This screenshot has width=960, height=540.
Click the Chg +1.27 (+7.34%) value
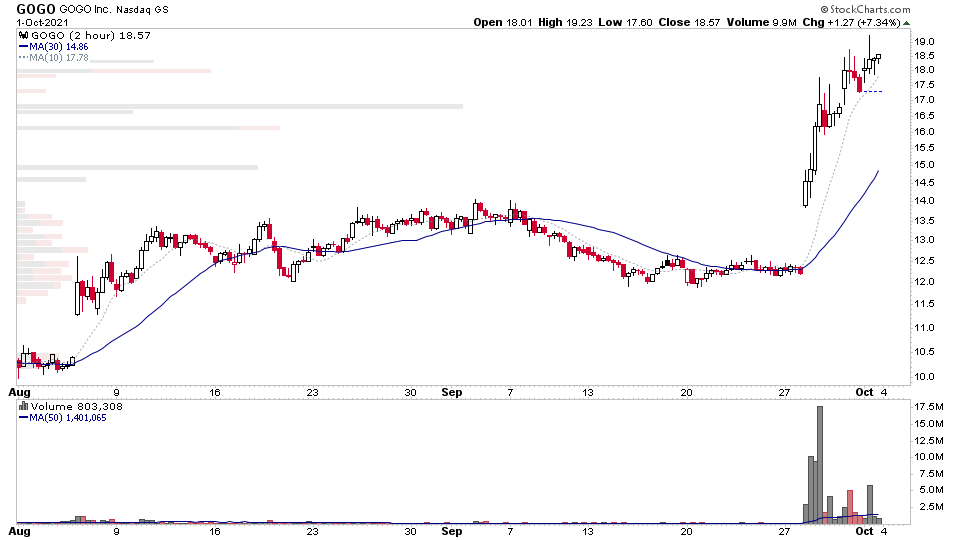pos(851,22)
